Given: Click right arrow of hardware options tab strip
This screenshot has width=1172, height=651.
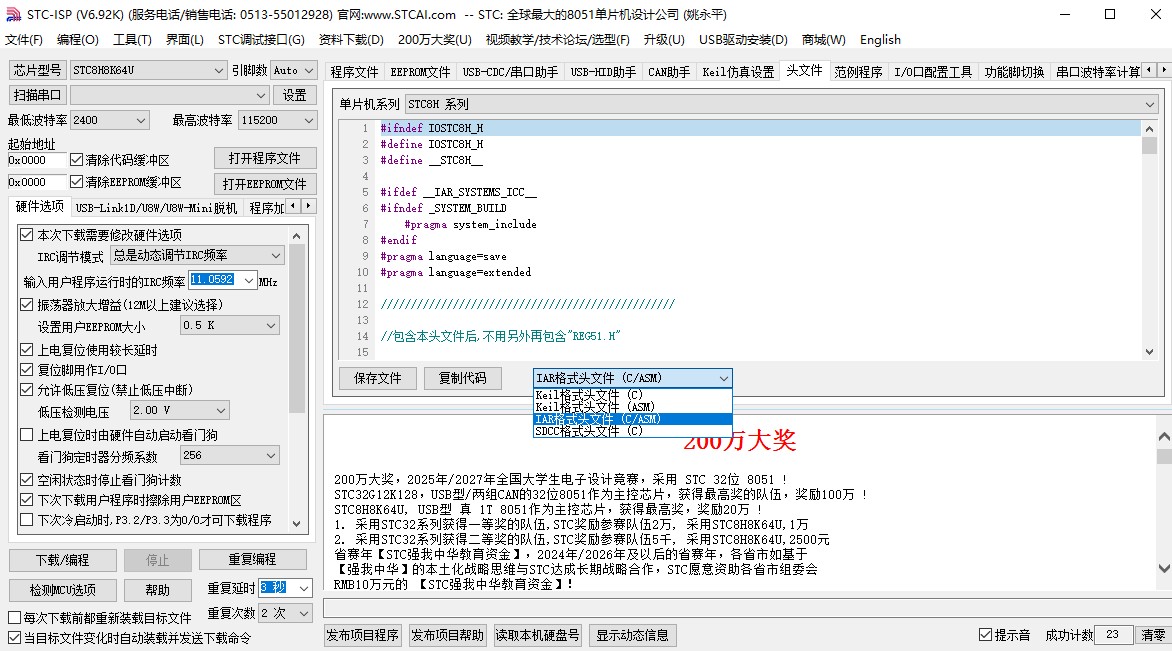Looking at the screenshot, I should coord(309,207).
